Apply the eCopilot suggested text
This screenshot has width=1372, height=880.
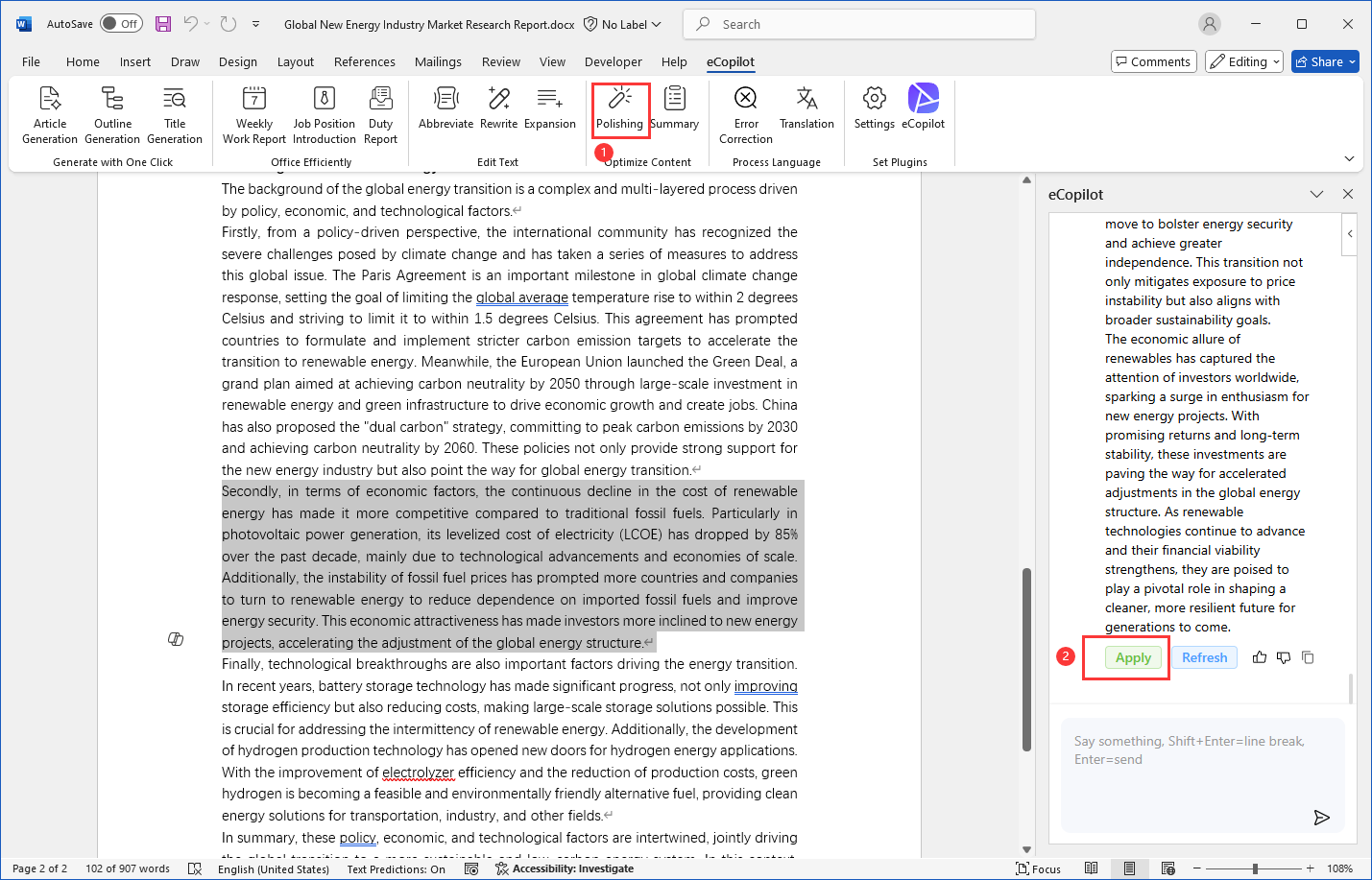(x=1133, y=657)
